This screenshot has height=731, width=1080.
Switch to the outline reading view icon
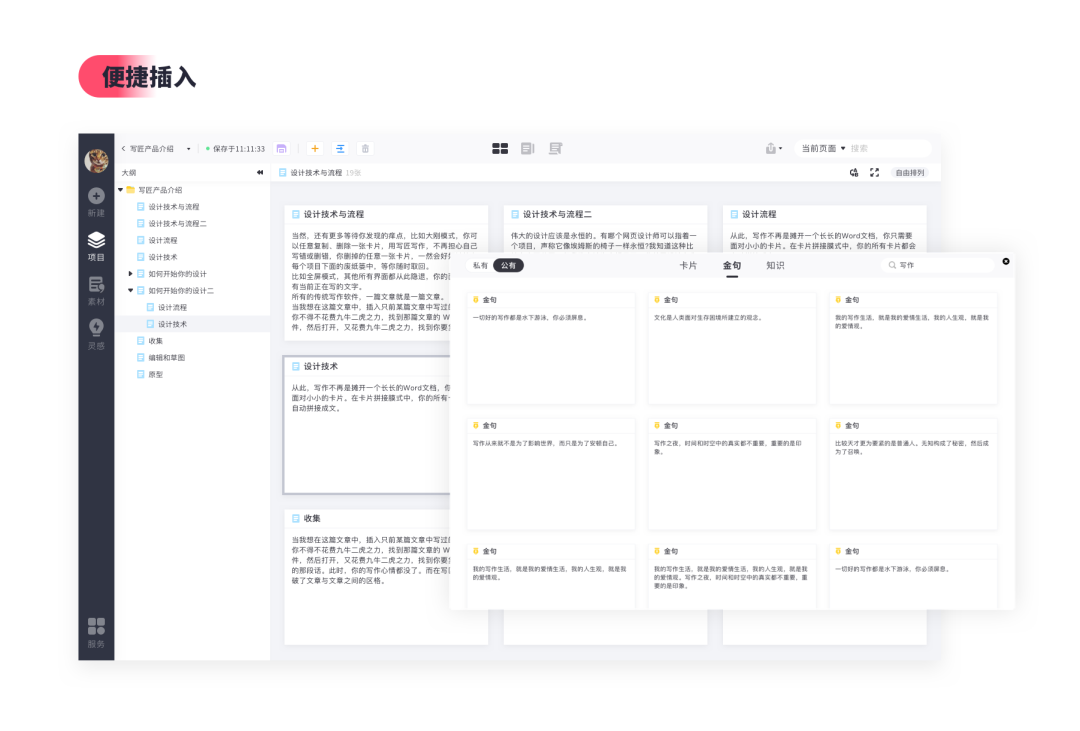coord(555,148)
